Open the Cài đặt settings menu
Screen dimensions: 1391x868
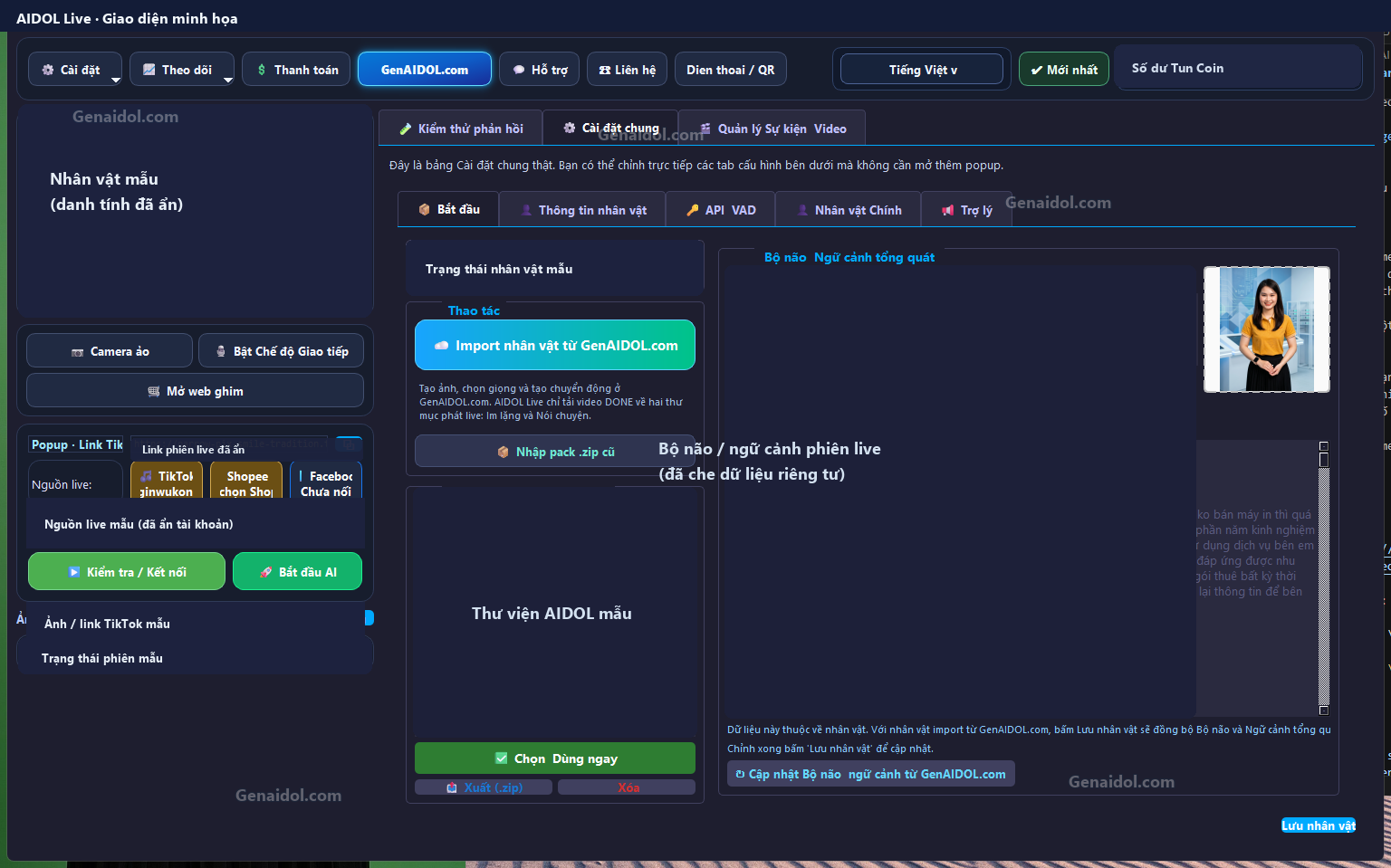click(75, 70)
